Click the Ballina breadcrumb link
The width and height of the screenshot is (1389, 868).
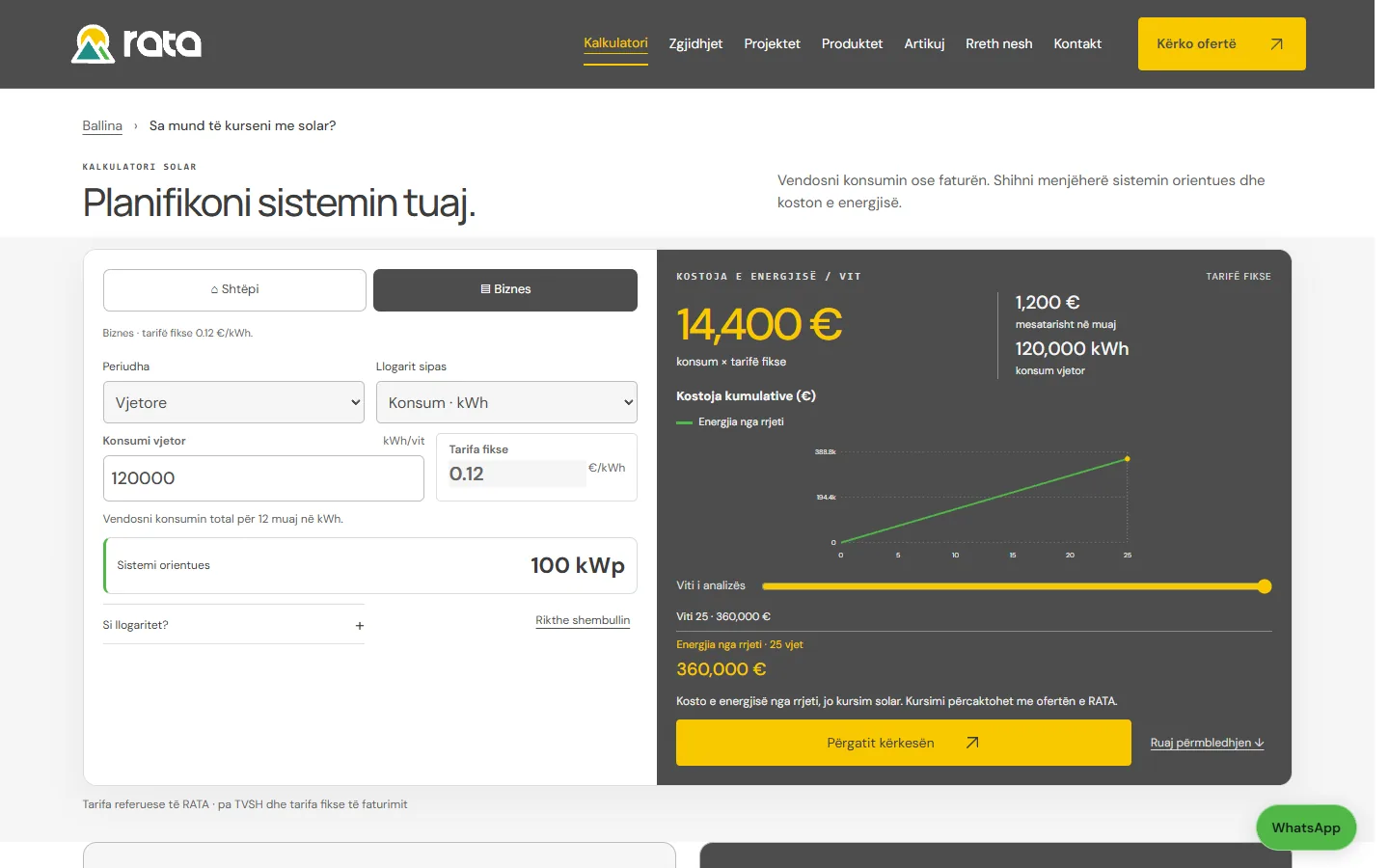(x=102, y=126)
